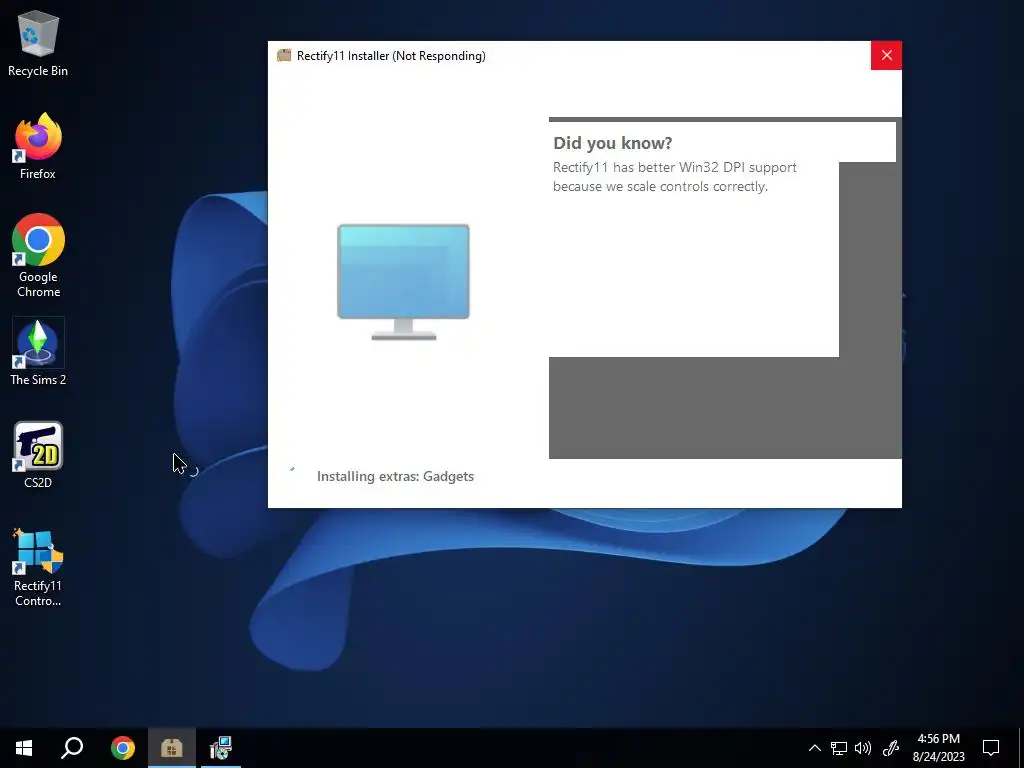Click the Win32 DPI support tip text
Screen dimensions: 1024x768
click(675, 176)
